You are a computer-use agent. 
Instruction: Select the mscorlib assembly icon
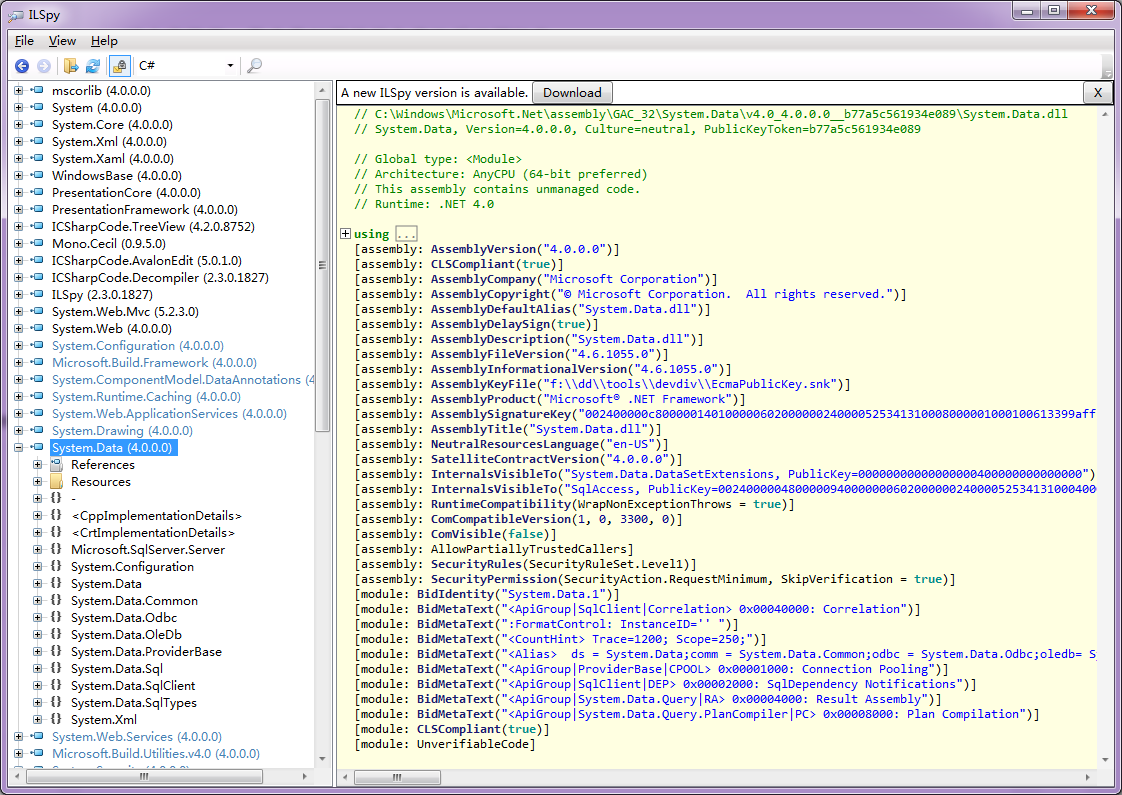36,90
